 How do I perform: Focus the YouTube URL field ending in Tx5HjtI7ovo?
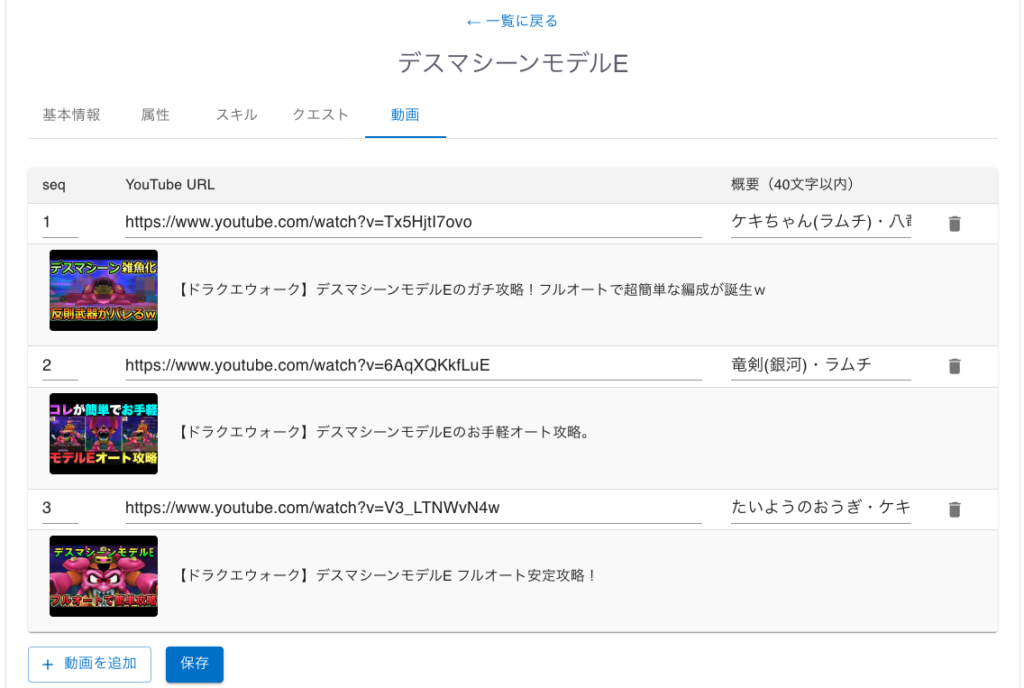coord(412,222)
